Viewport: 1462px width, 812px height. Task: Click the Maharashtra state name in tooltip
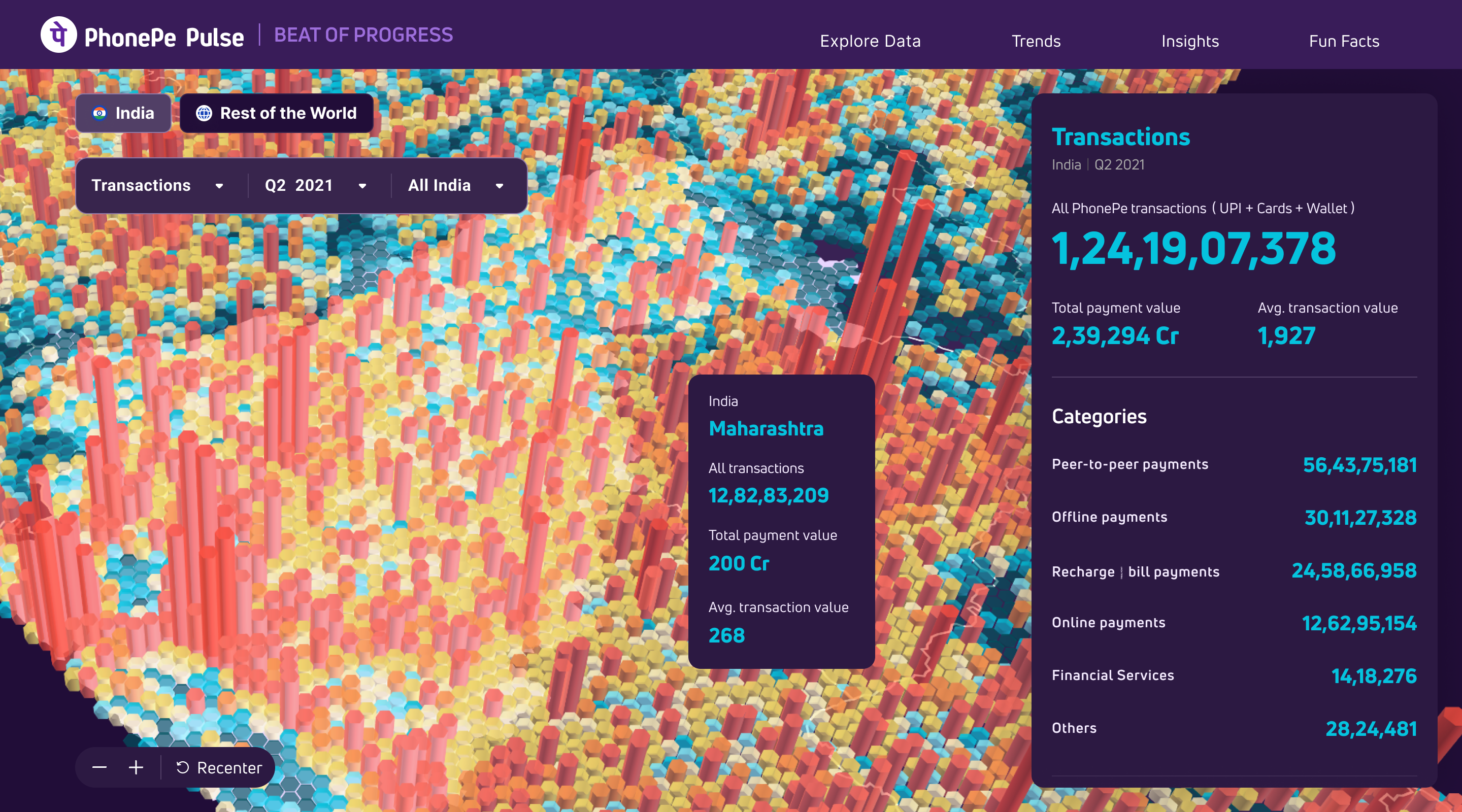tap(766, 428)
